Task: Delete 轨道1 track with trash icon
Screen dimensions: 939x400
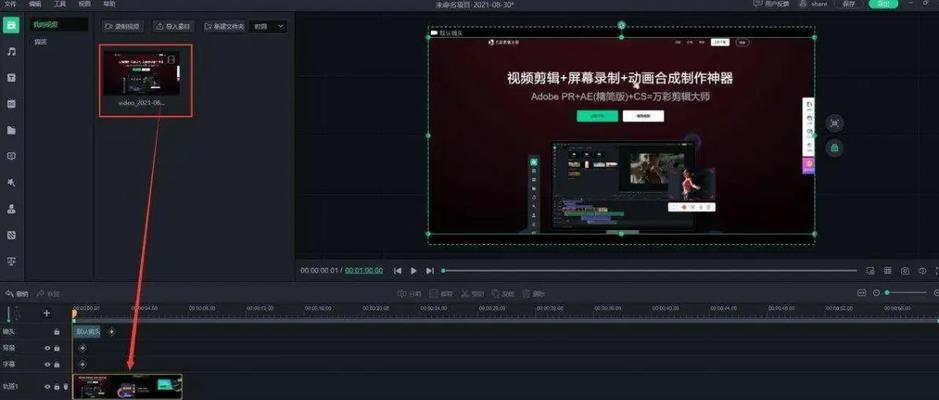Action: click(65, 387)
